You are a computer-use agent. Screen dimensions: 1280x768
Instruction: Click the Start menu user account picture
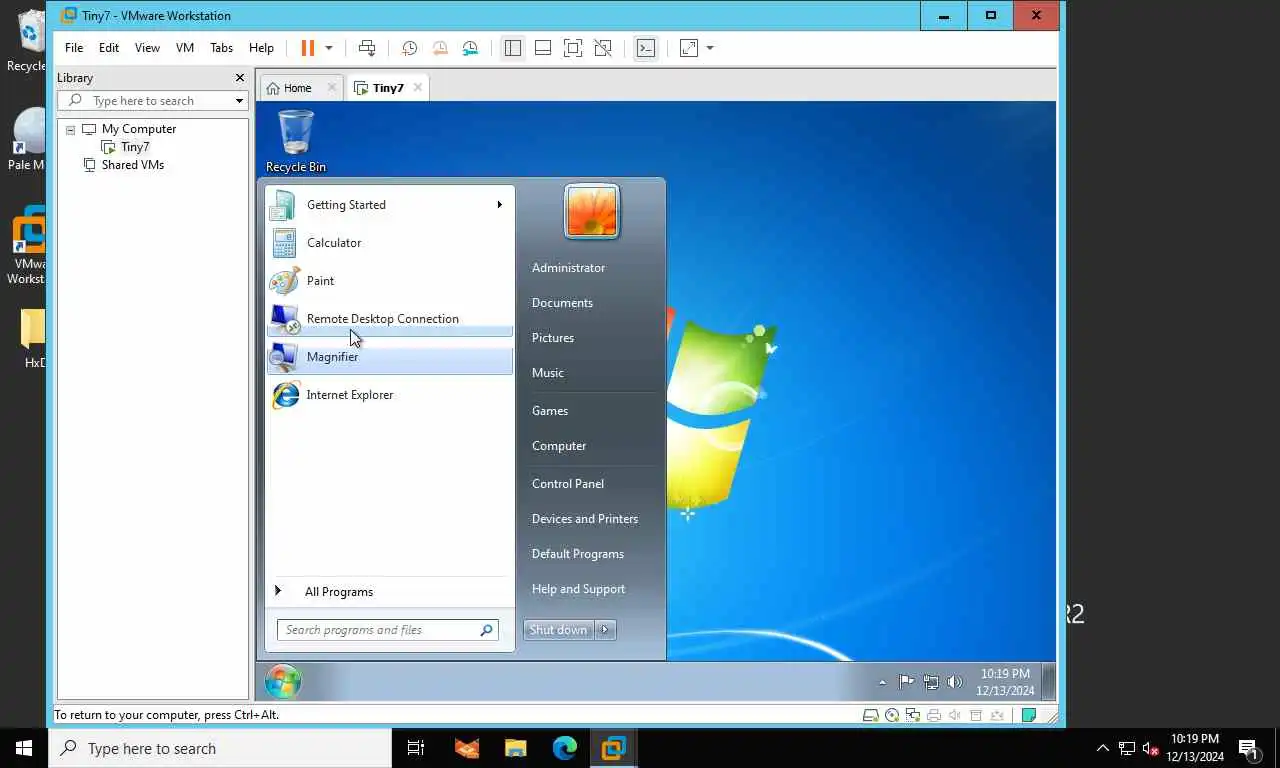tap(592, 212)
